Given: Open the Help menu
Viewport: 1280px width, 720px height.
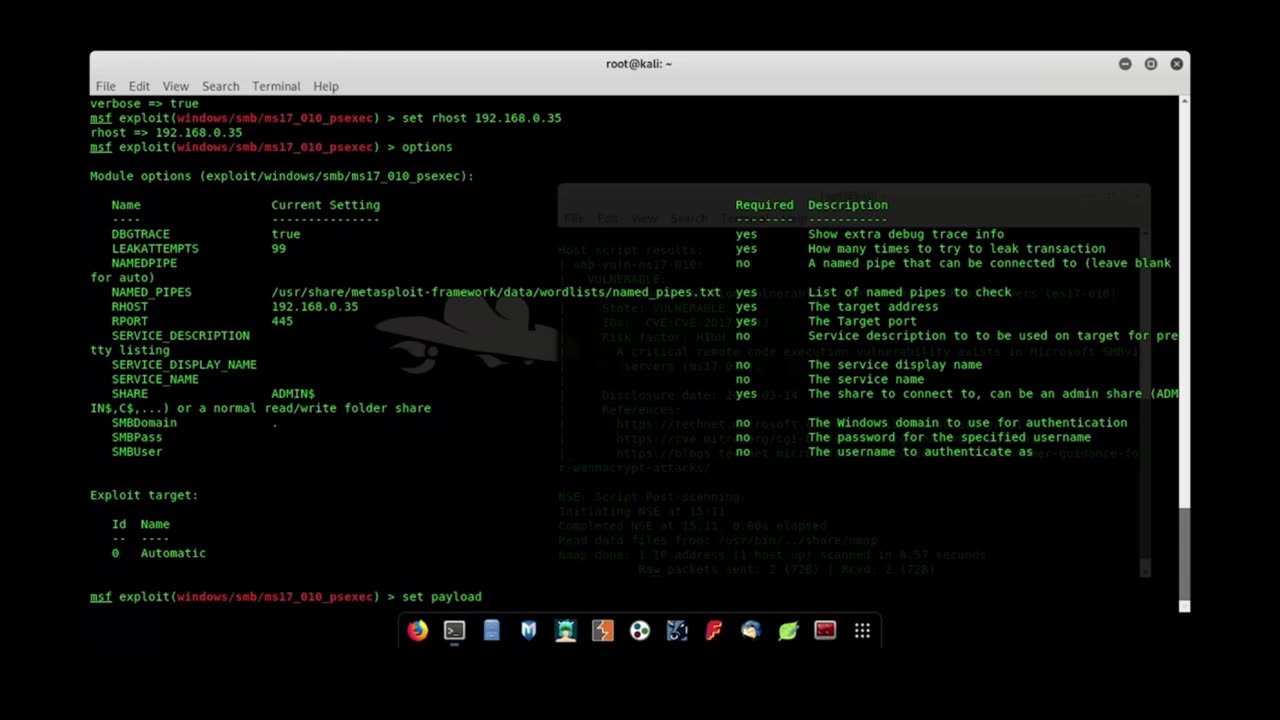Looking at the screenshot, I should tap(325, 86).
